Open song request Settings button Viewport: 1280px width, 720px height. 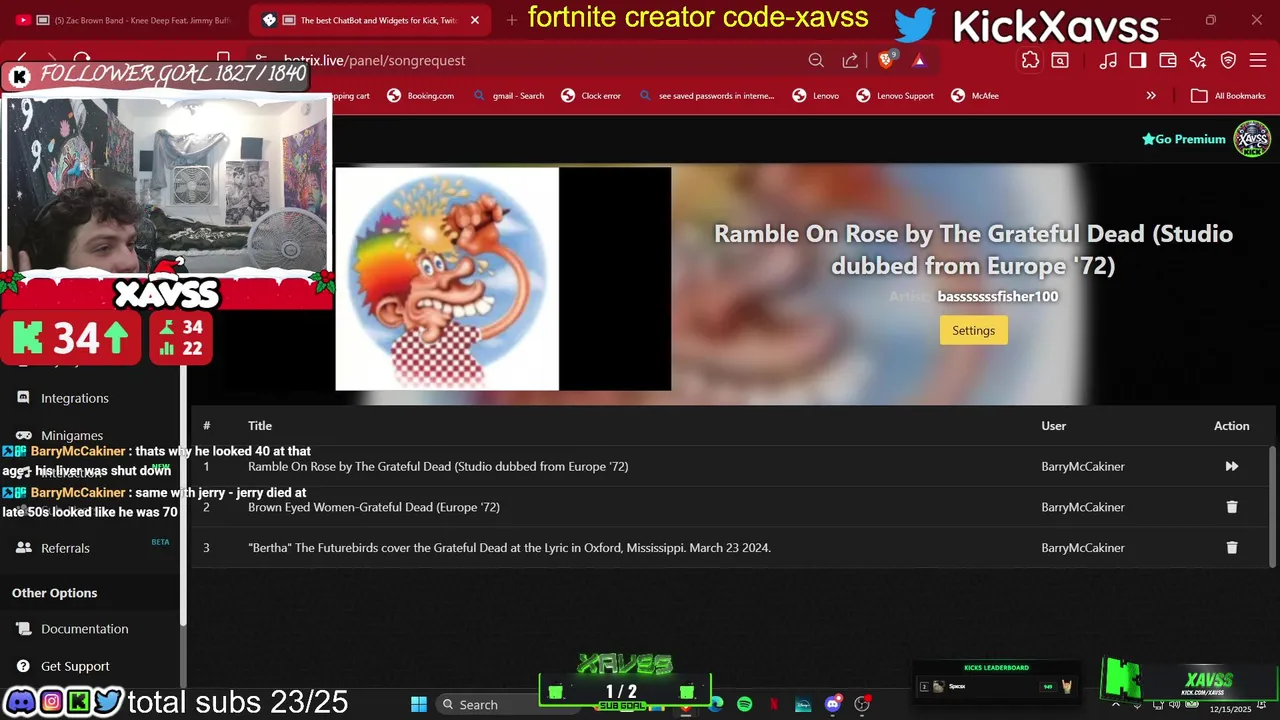(x=973, y=330)
